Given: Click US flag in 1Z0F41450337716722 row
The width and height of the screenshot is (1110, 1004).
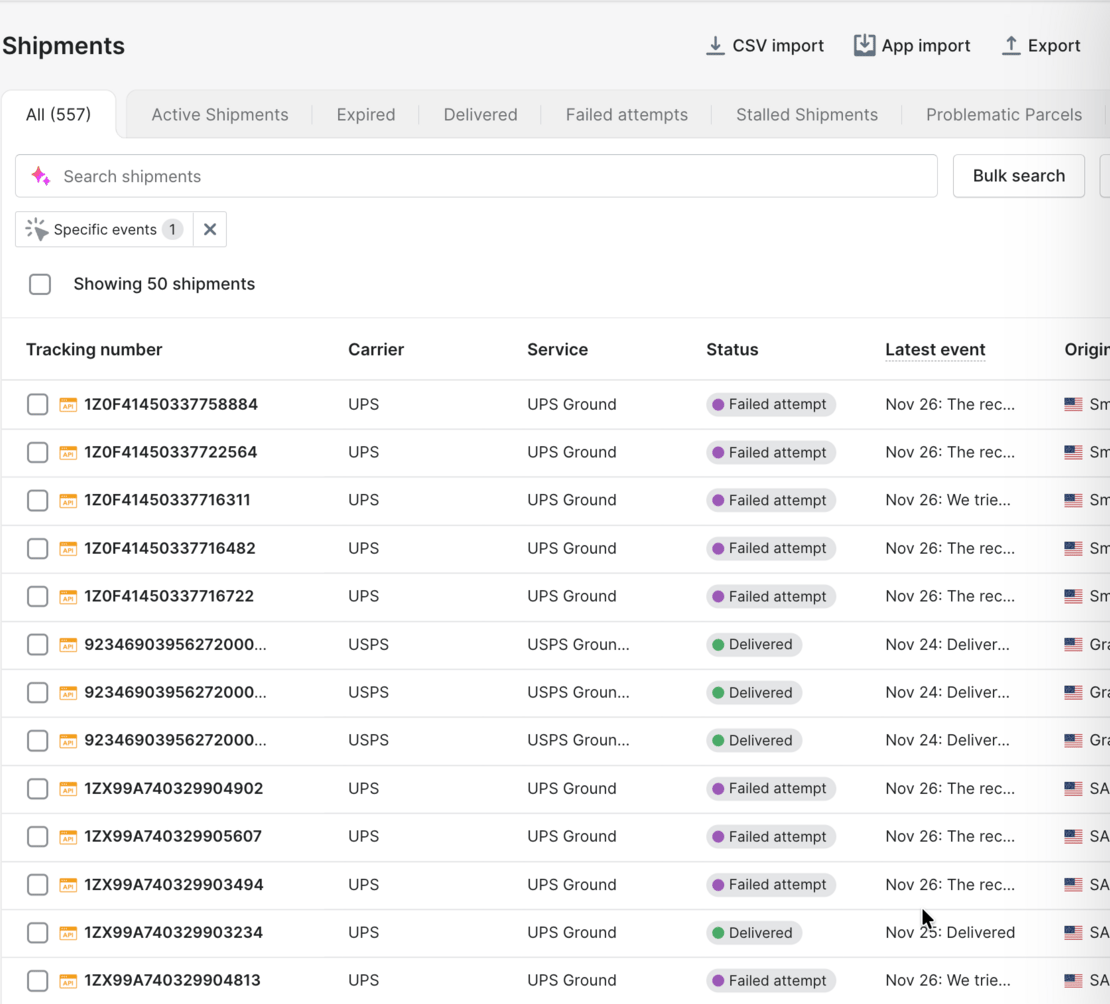Looking at the screenshot, I should [x=1073, y=597].
